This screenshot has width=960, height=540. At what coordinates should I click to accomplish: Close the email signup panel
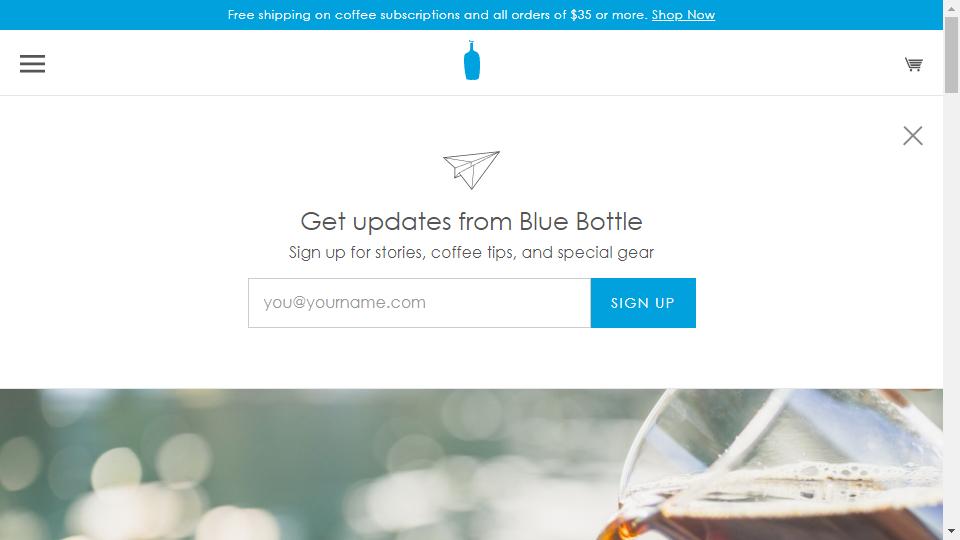tap(912, 135)
